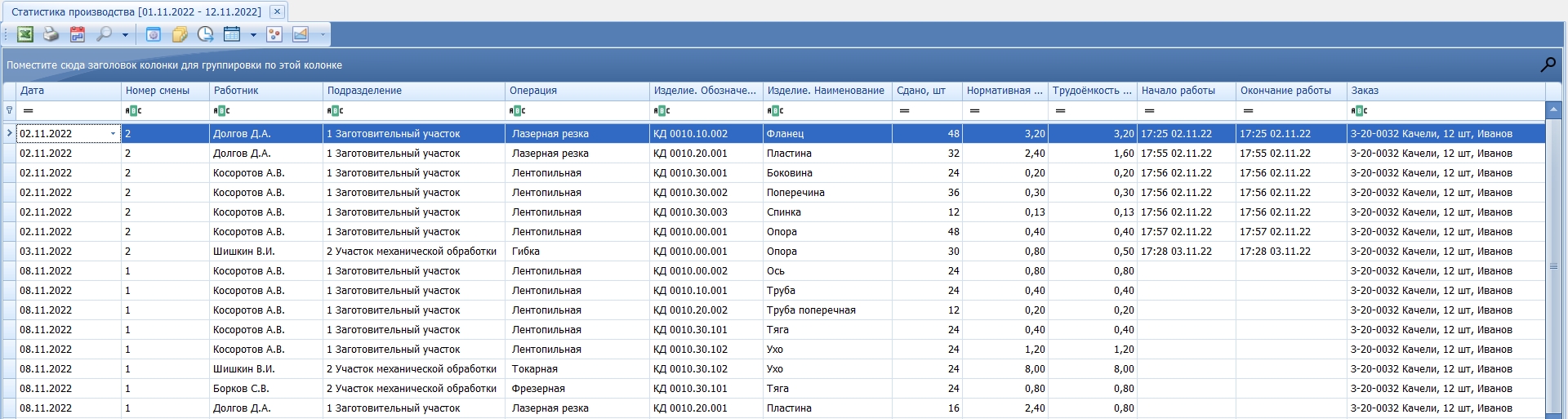Click ABC filter icon under Номер смены
This screenshot has width=1568, height=419.
[x=133, y=110]
